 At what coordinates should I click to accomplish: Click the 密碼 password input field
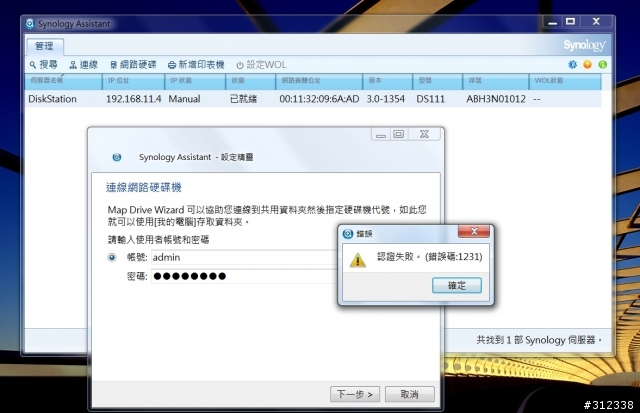(x=244, y=277)
